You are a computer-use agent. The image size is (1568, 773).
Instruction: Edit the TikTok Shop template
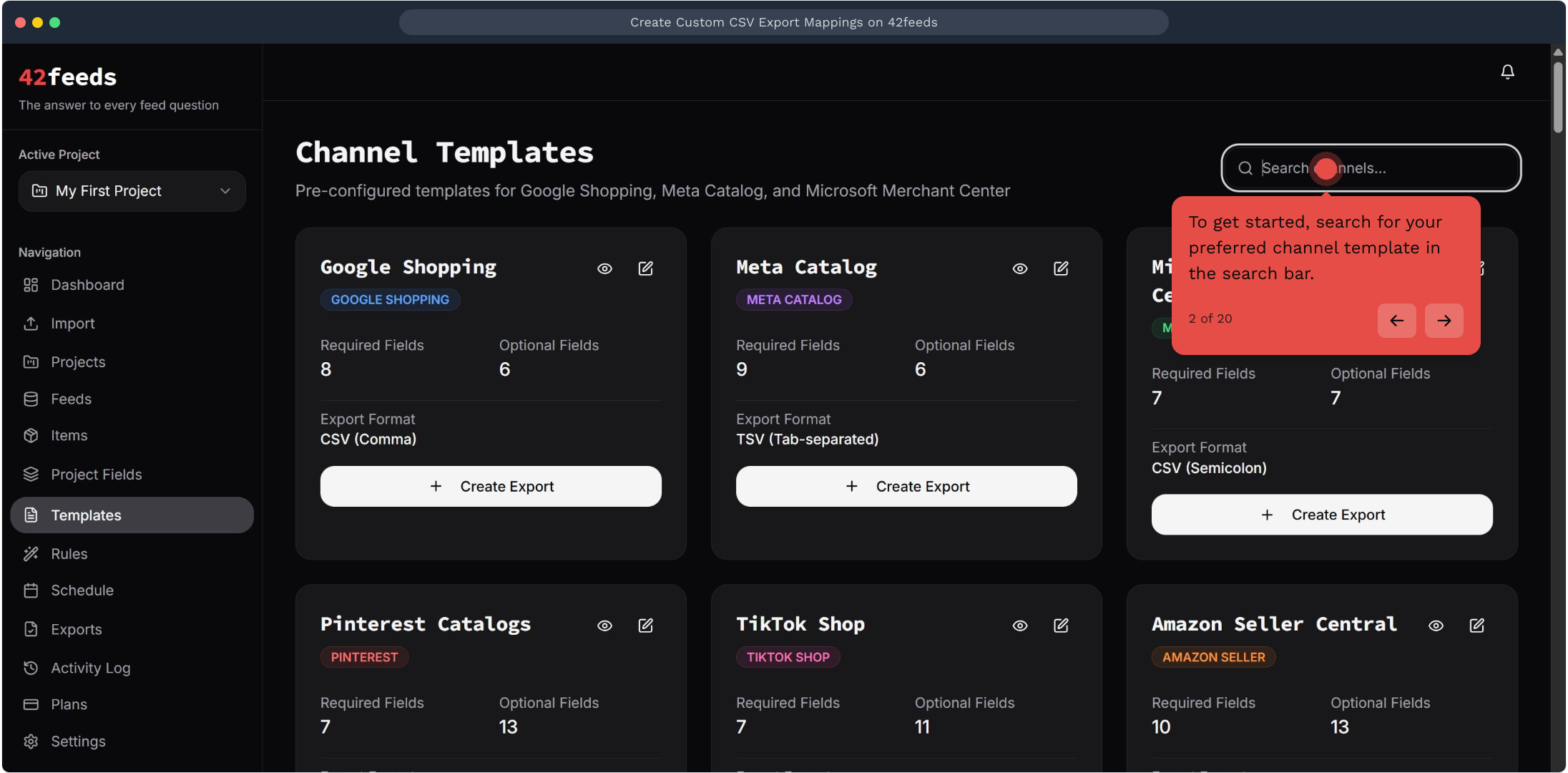1061,626
